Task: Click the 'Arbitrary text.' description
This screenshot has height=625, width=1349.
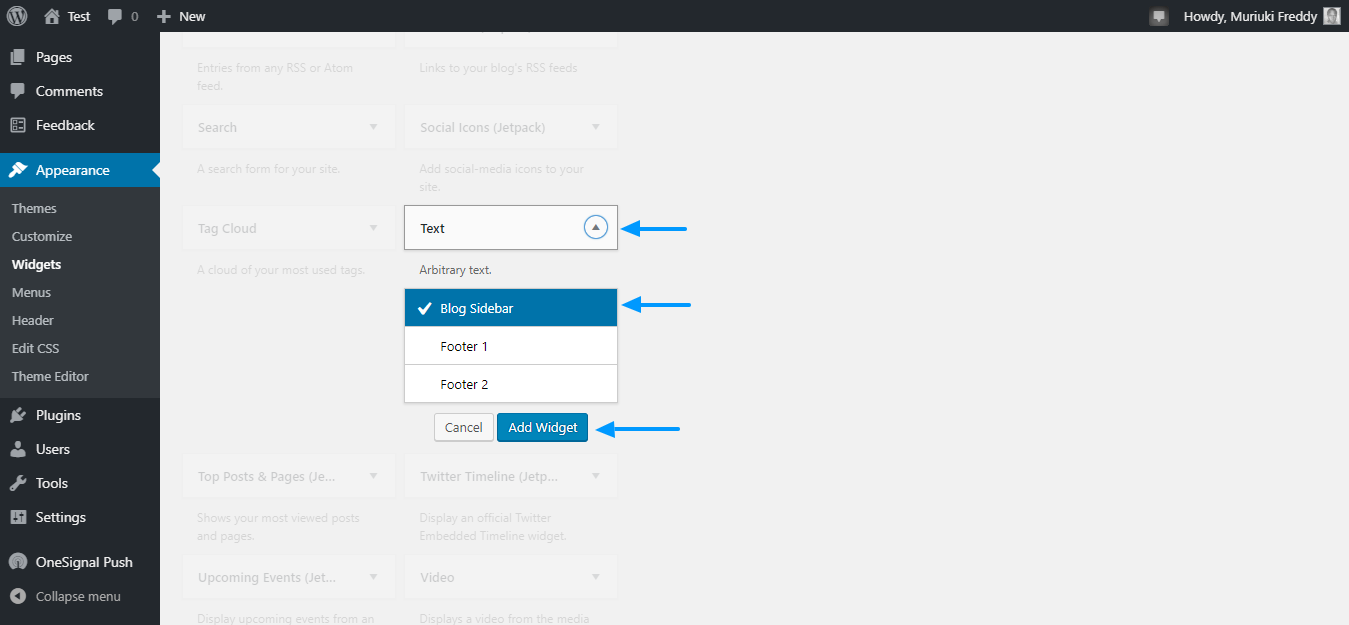Action: pos(456,270)
